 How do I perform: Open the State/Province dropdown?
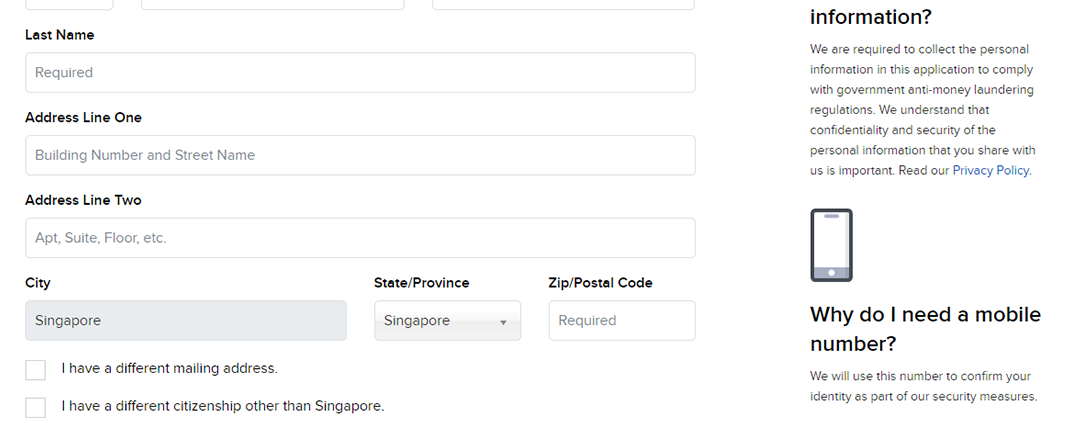(447, 321)
